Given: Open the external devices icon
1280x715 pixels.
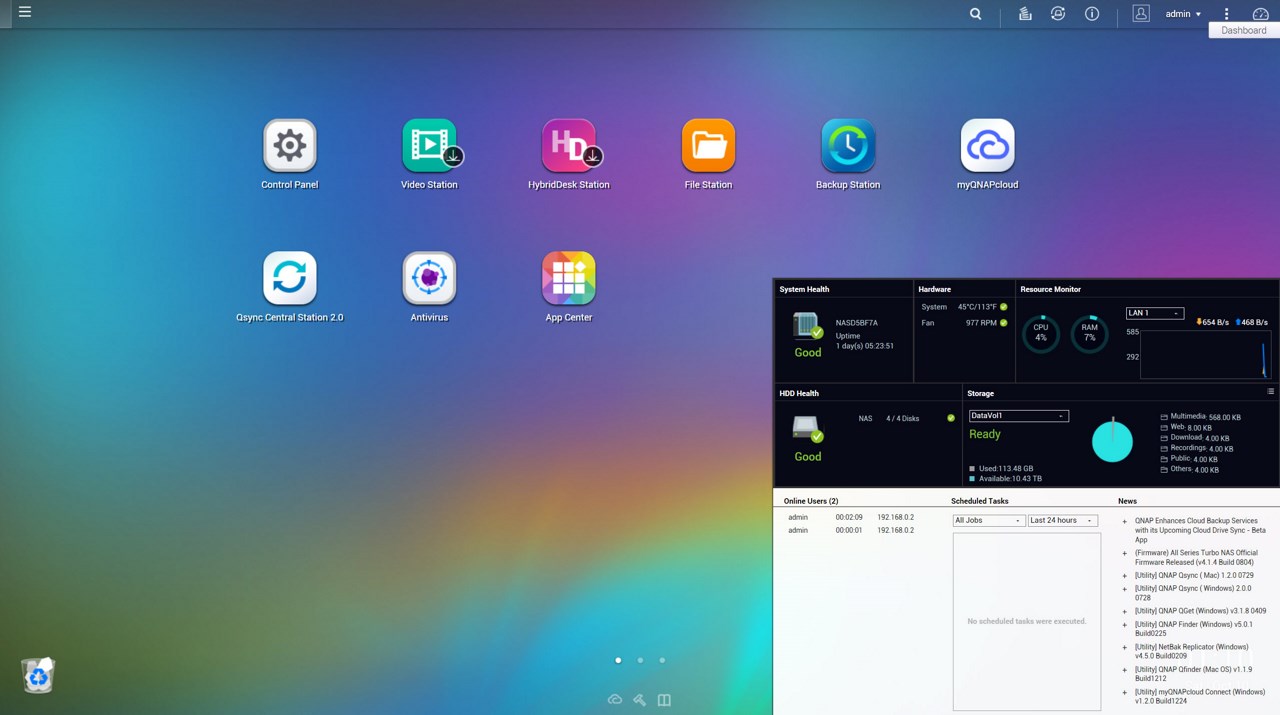Looking at the screenshot, I should pyautogui.click(x=1058, y=14).
